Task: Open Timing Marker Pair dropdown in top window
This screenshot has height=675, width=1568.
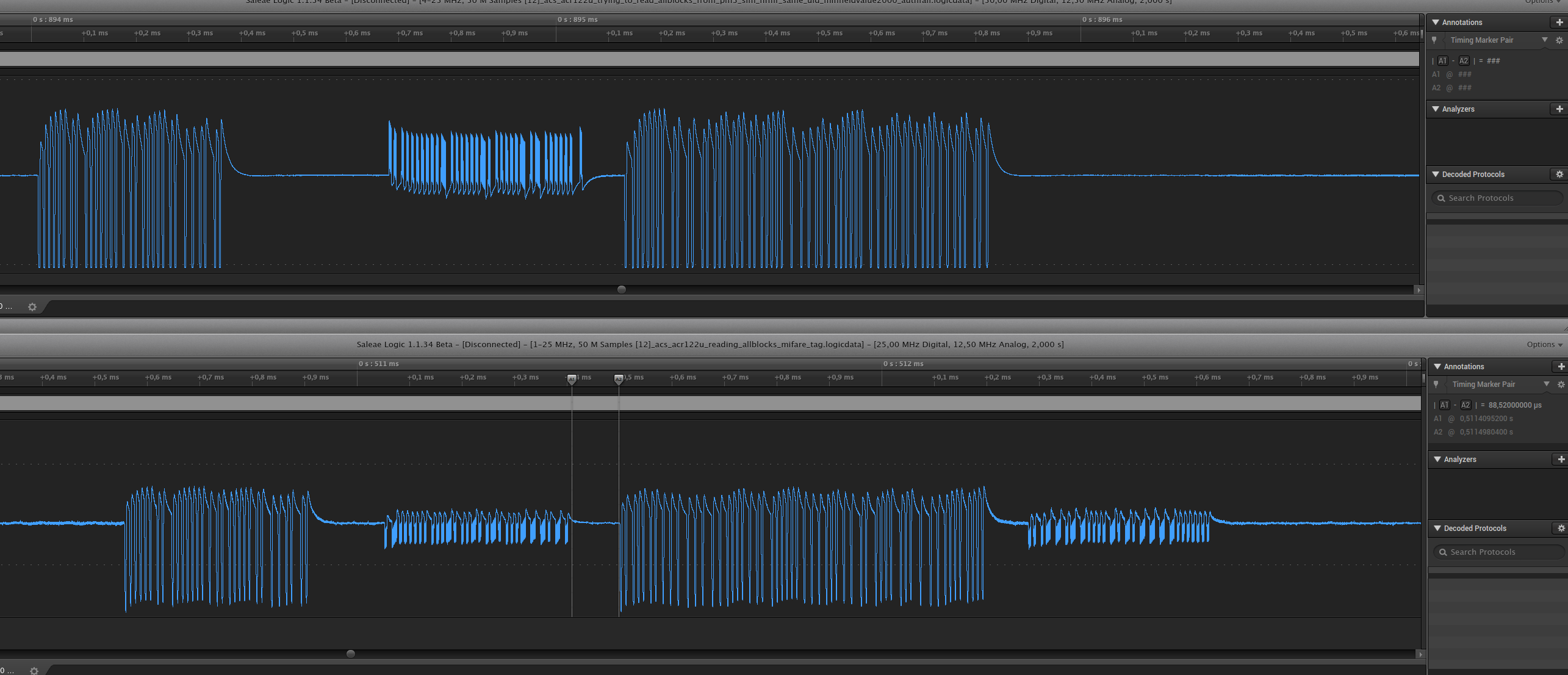Action: 1545,40
